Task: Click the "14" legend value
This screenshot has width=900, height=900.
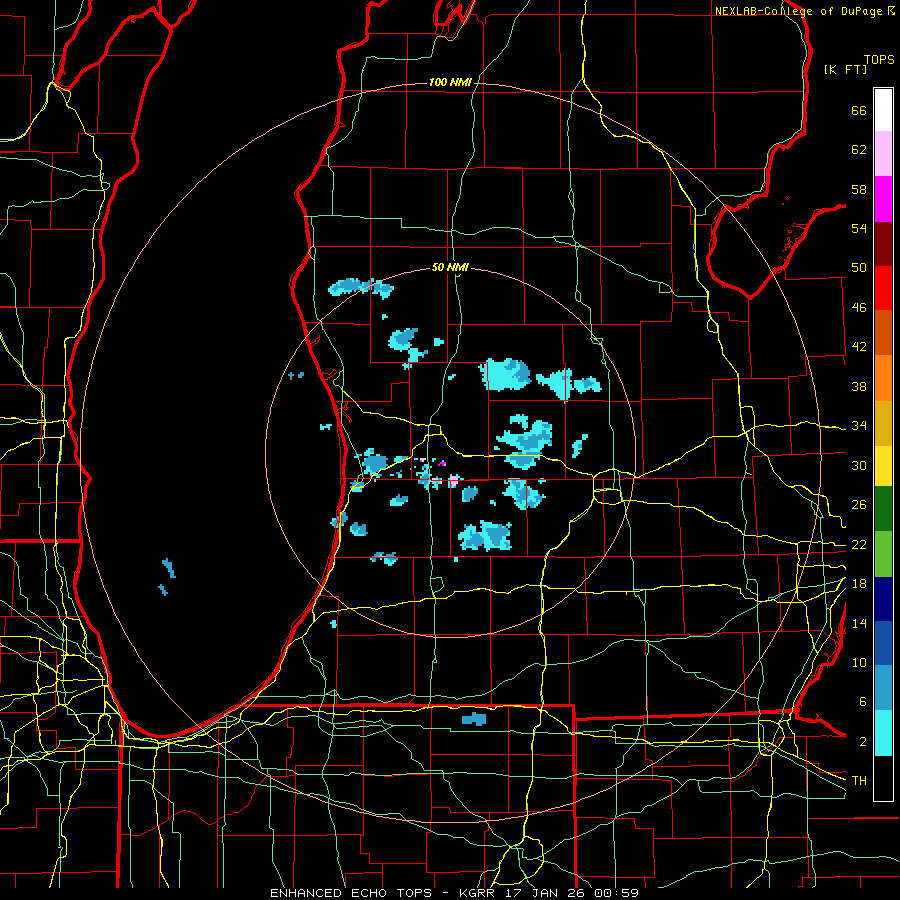Action: [x=859, y=623]
